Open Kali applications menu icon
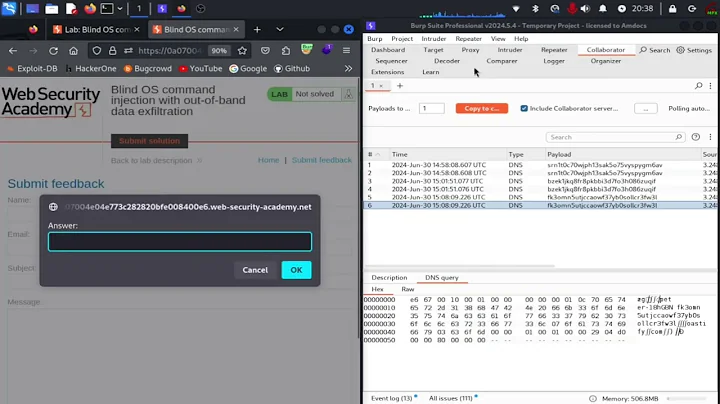720x404 pixels. click(x=9, y=8)
